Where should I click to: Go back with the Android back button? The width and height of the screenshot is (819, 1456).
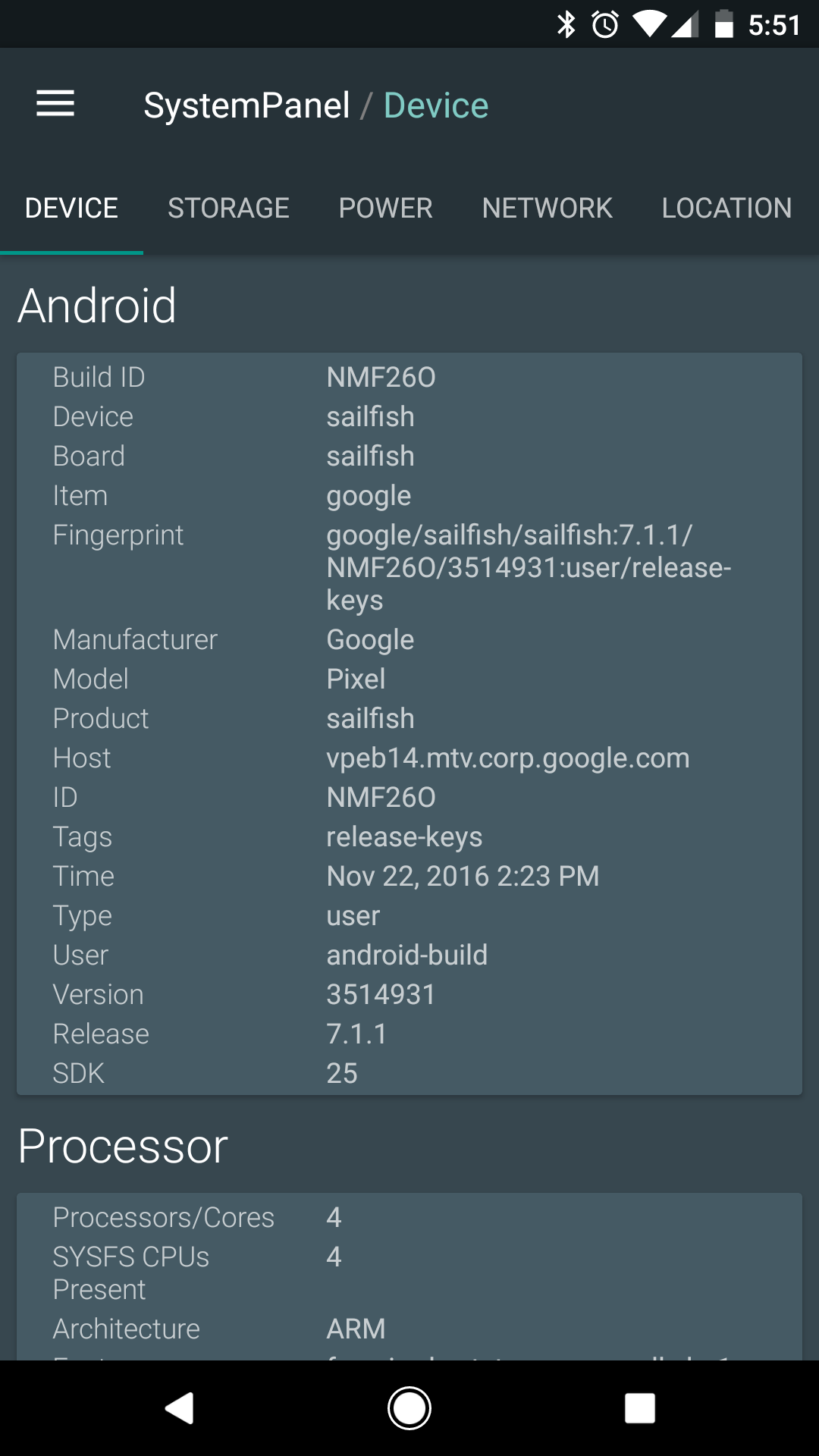(x=180, y=1408)
